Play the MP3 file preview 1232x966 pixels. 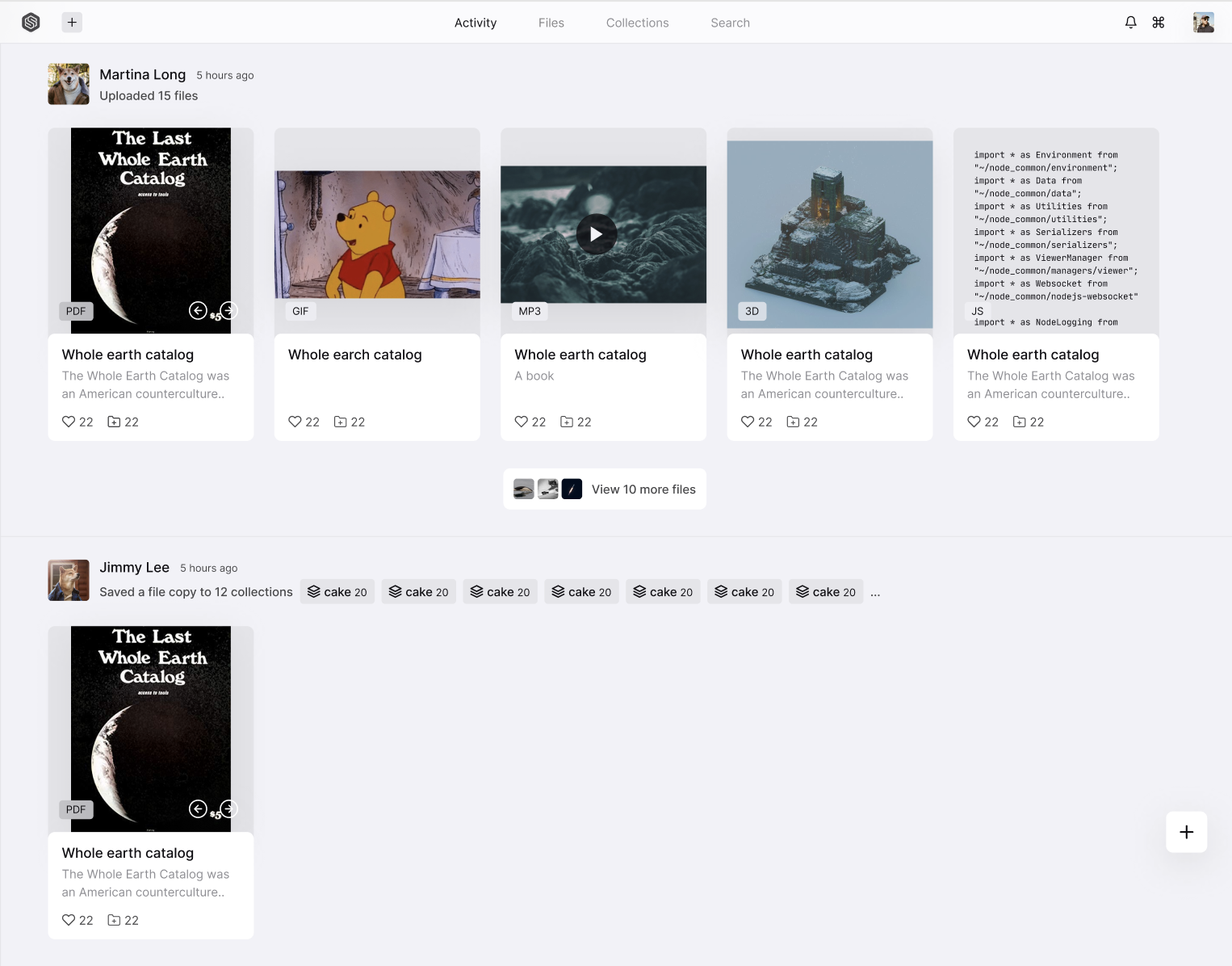pos(597,234)
